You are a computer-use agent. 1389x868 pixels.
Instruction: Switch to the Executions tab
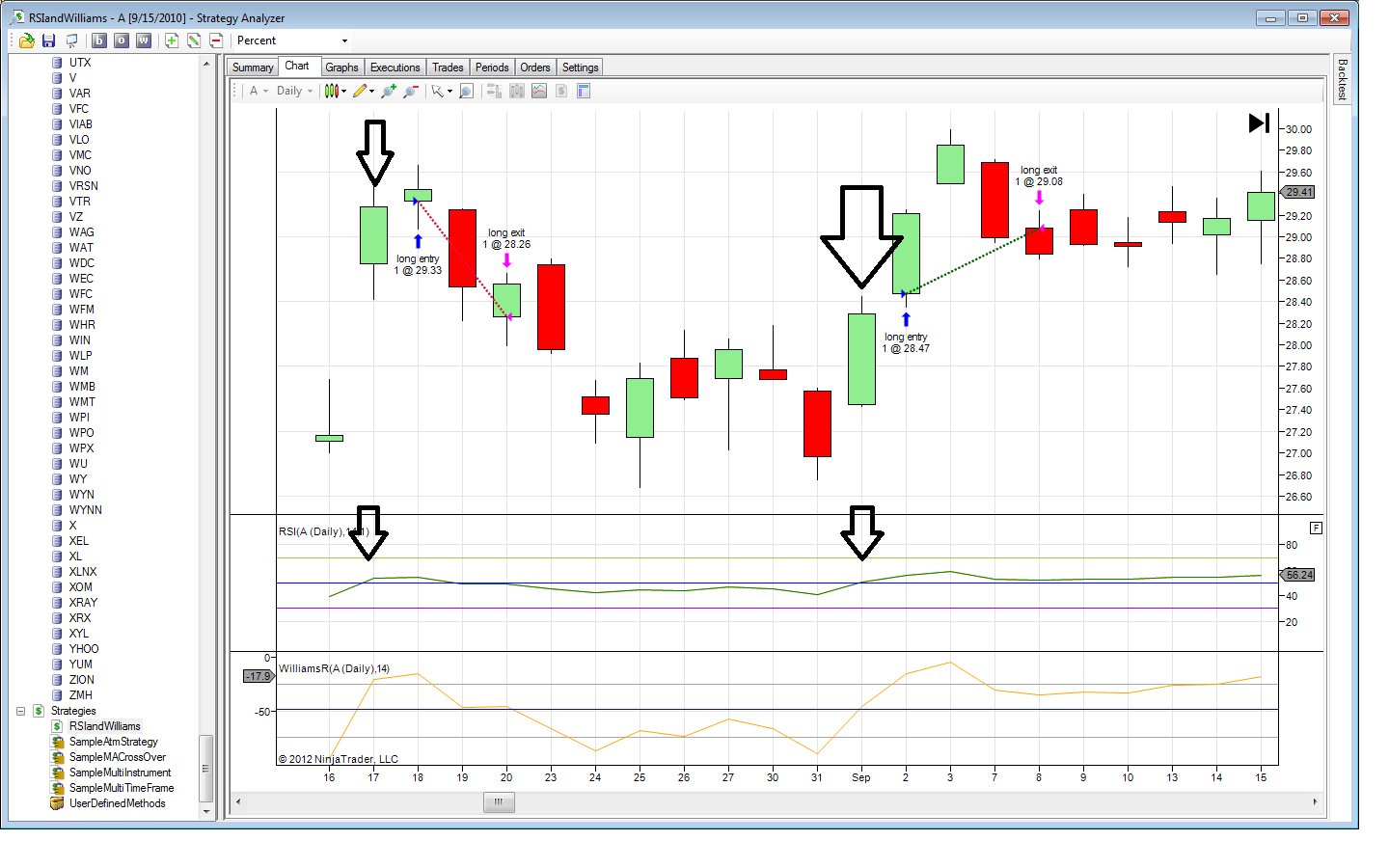pos(395,68)
